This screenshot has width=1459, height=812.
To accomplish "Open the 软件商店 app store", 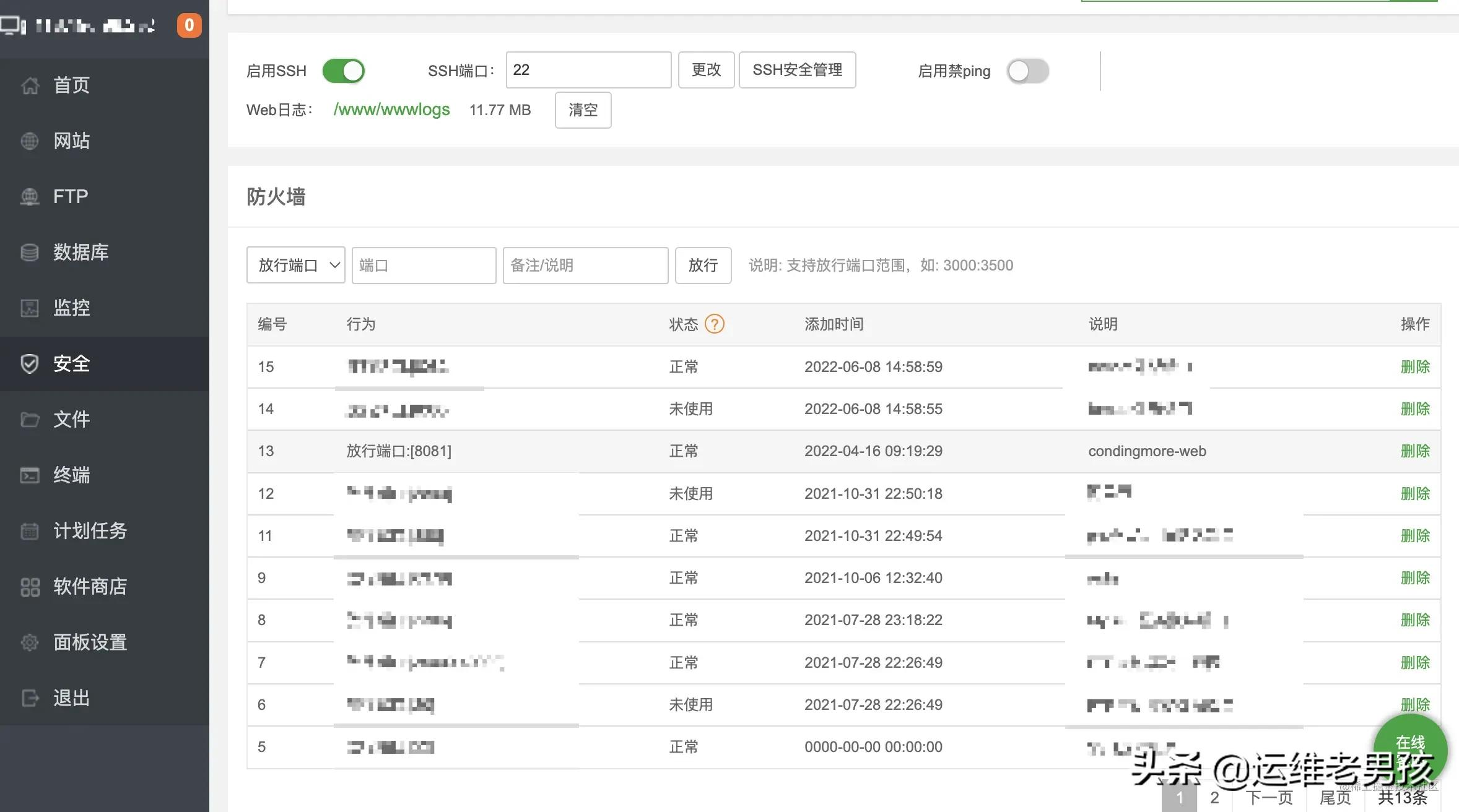I will [x=90, y=587].
